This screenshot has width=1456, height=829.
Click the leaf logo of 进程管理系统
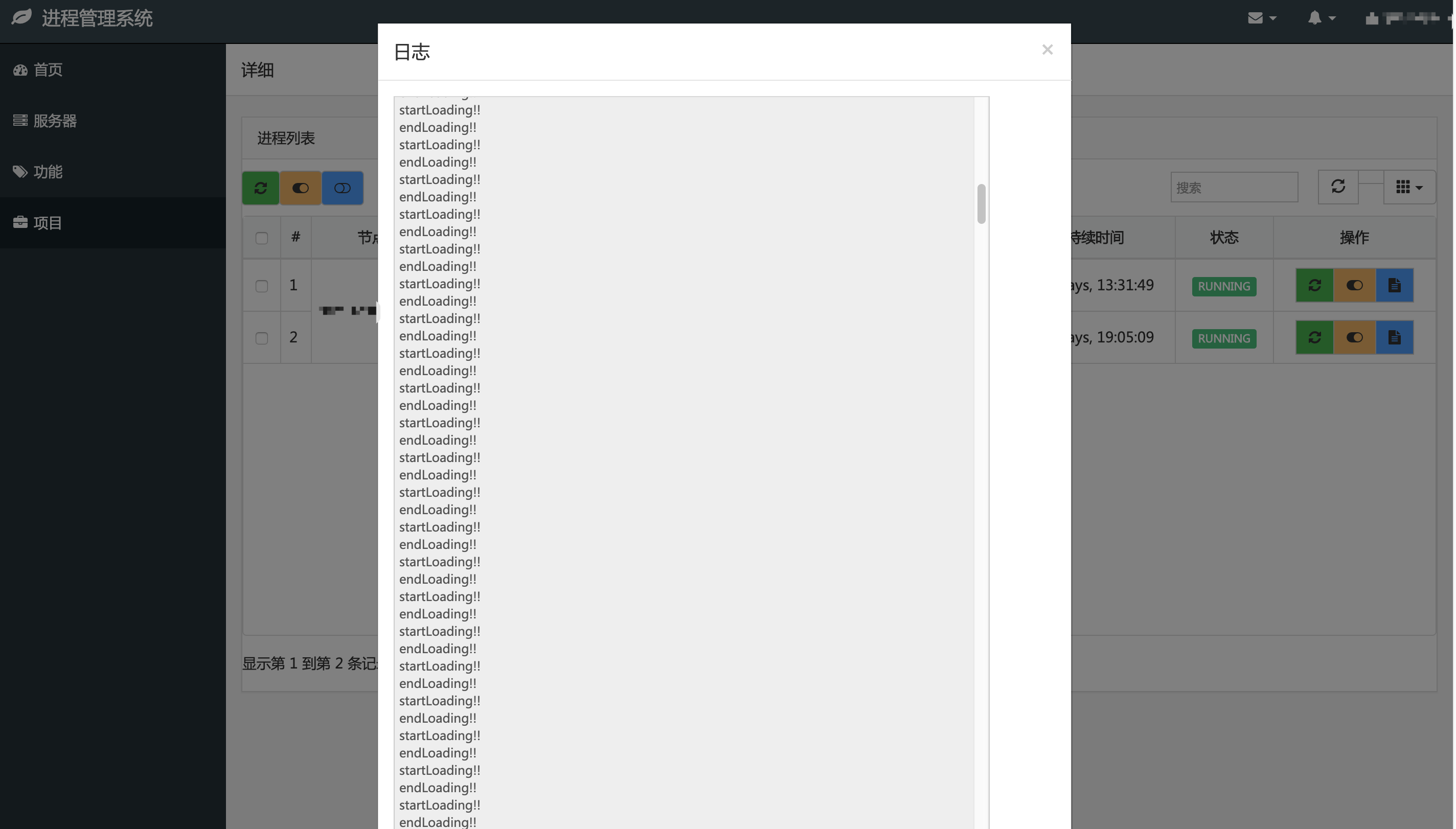[21, 17]
